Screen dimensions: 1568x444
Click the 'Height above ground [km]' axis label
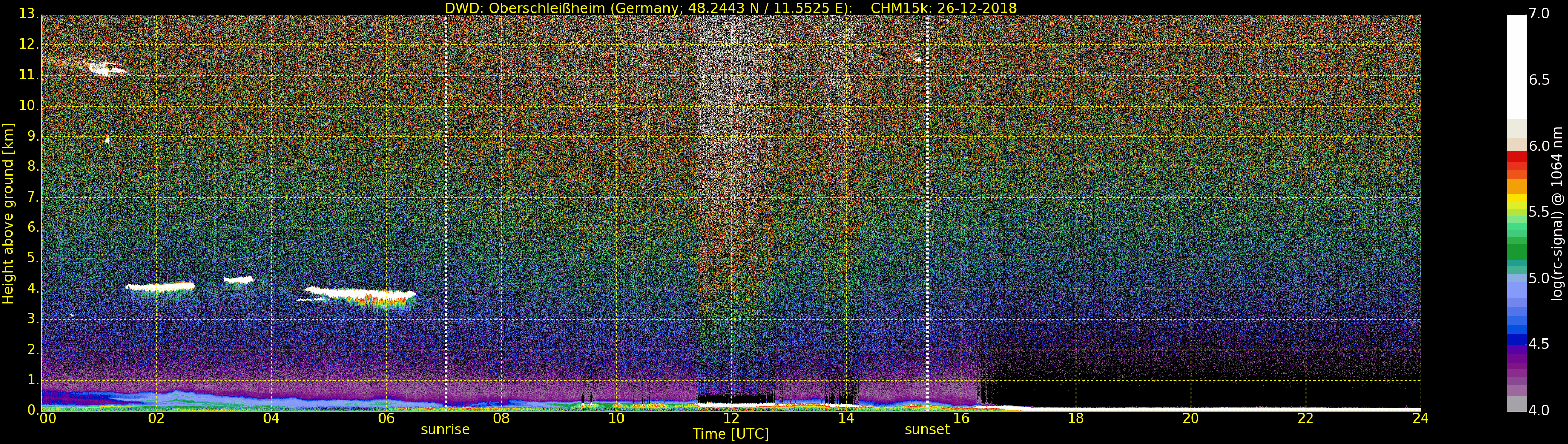point(8,213)
